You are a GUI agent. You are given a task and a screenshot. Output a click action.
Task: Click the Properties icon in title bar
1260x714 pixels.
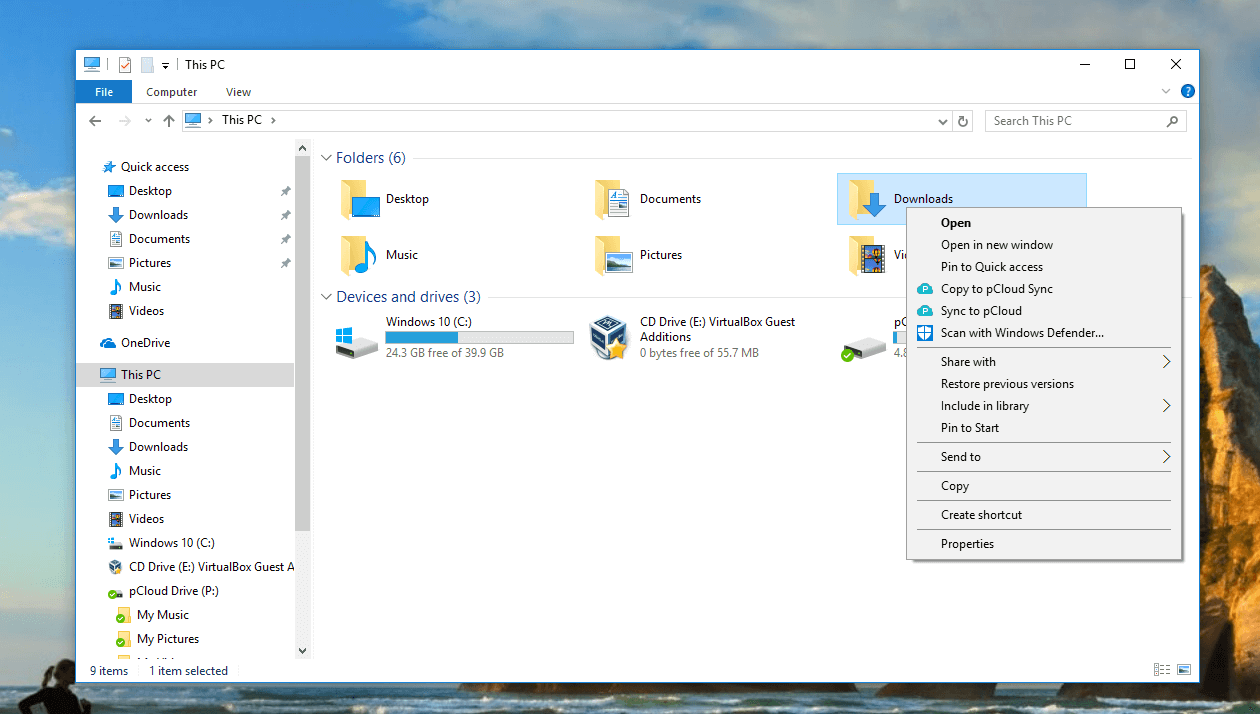pyautogui.click(x=125, y=65)
